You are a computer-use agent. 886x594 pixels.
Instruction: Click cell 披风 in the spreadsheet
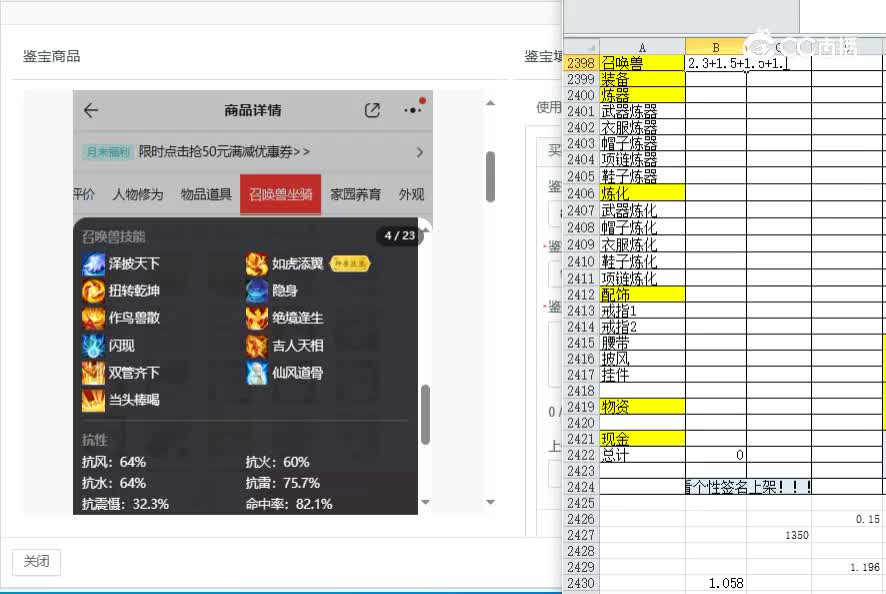click(x=642, y=358)
